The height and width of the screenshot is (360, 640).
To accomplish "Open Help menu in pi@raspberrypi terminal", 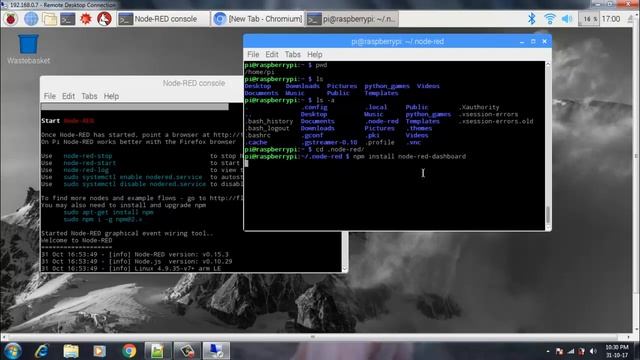I will coord(314,54).
